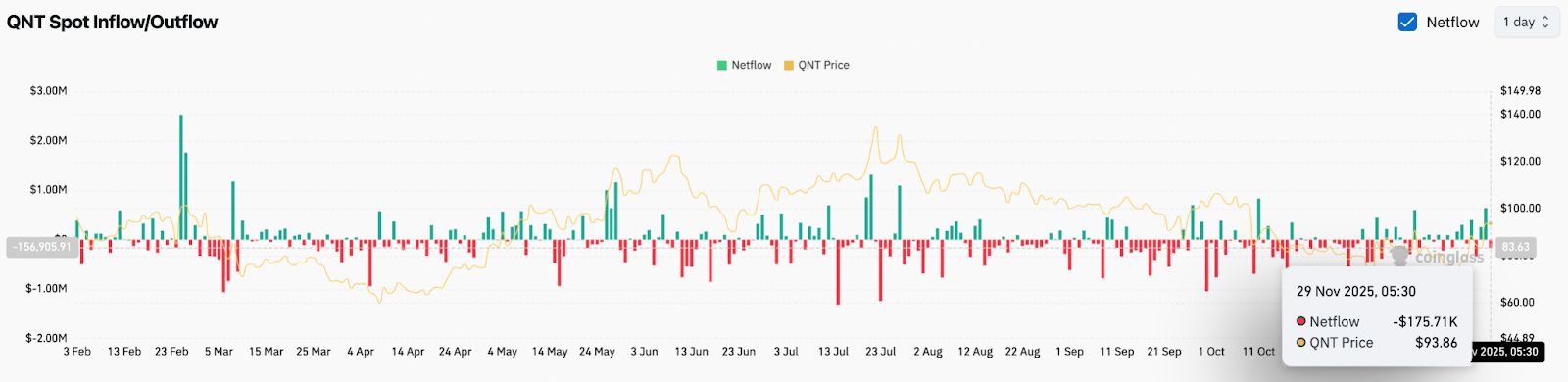Click the 12 Aug date label

click(x=975, y=352)
